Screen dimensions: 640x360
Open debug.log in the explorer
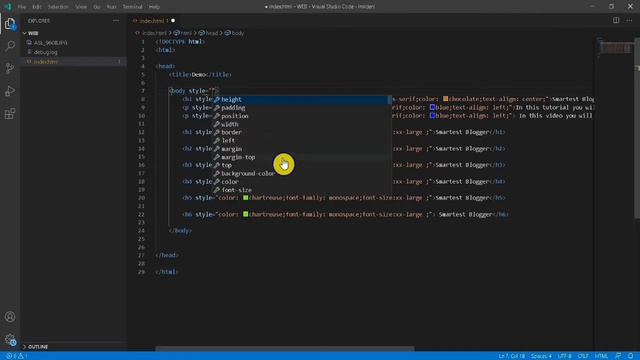tap(45, 52)
